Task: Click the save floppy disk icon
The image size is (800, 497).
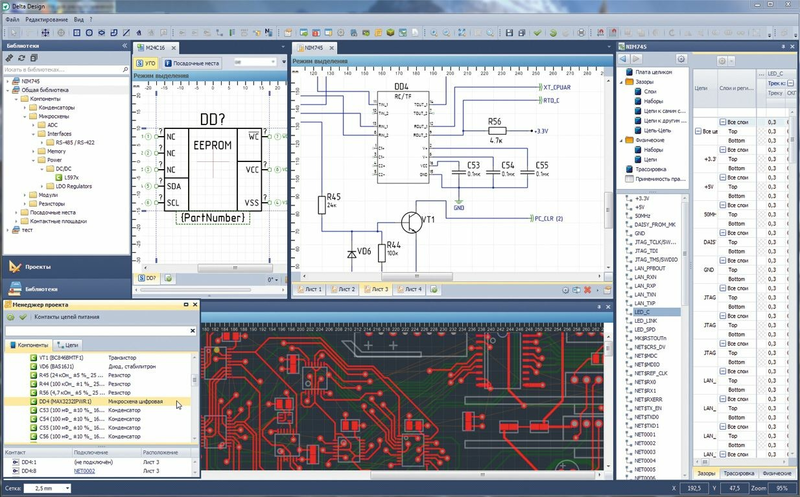Action: point(509,33)
